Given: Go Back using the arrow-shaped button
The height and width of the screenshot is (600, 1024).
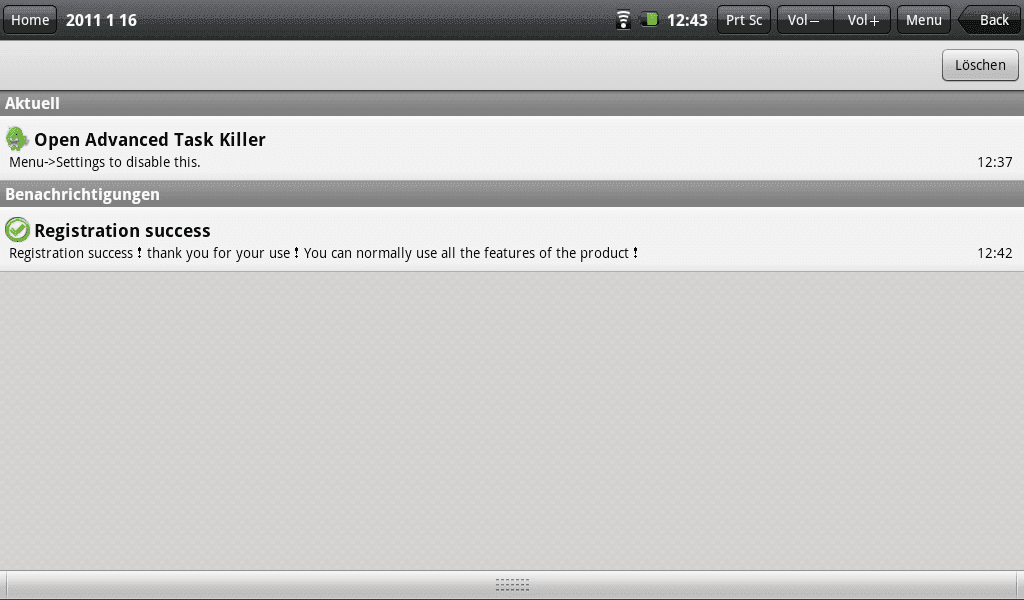Looking at the screenshot, I should coord(990,20).
